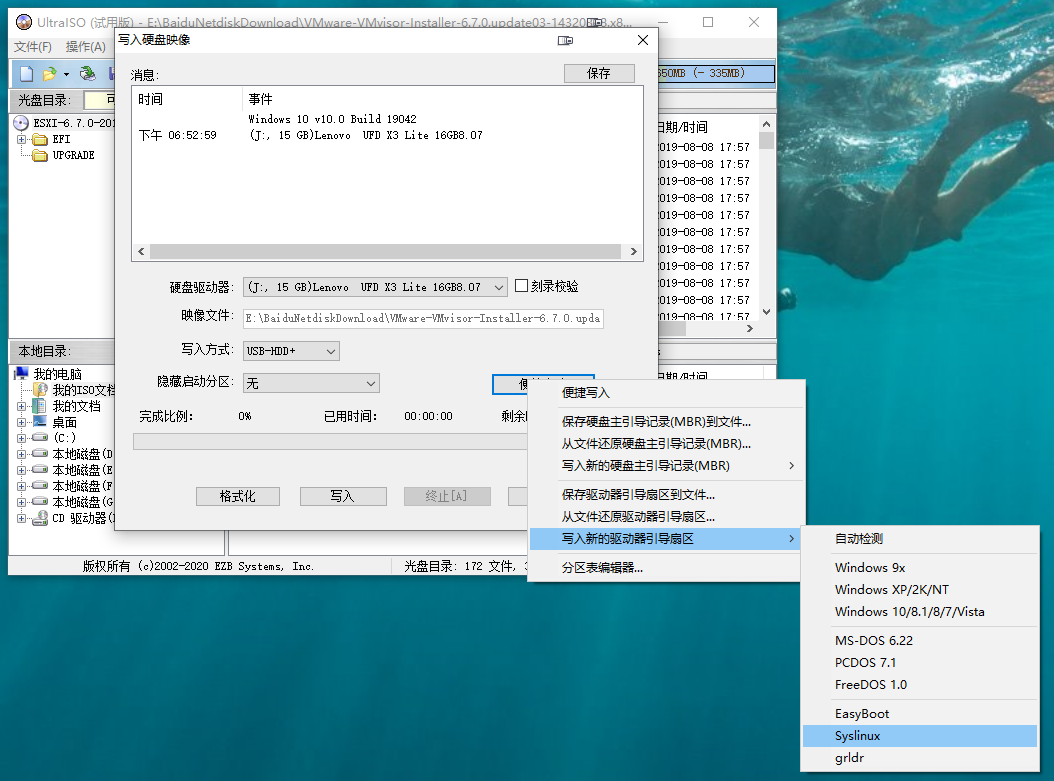
Task: Select MS-DOS 6.22 in the submenu
Action: tap(920, 641)
